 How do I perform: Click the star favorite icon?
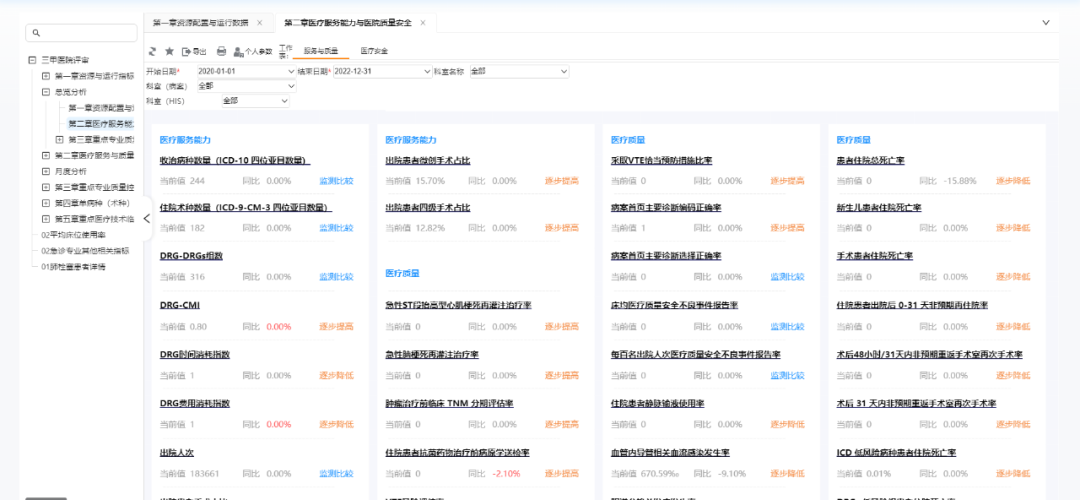click(x=169, y=51)
